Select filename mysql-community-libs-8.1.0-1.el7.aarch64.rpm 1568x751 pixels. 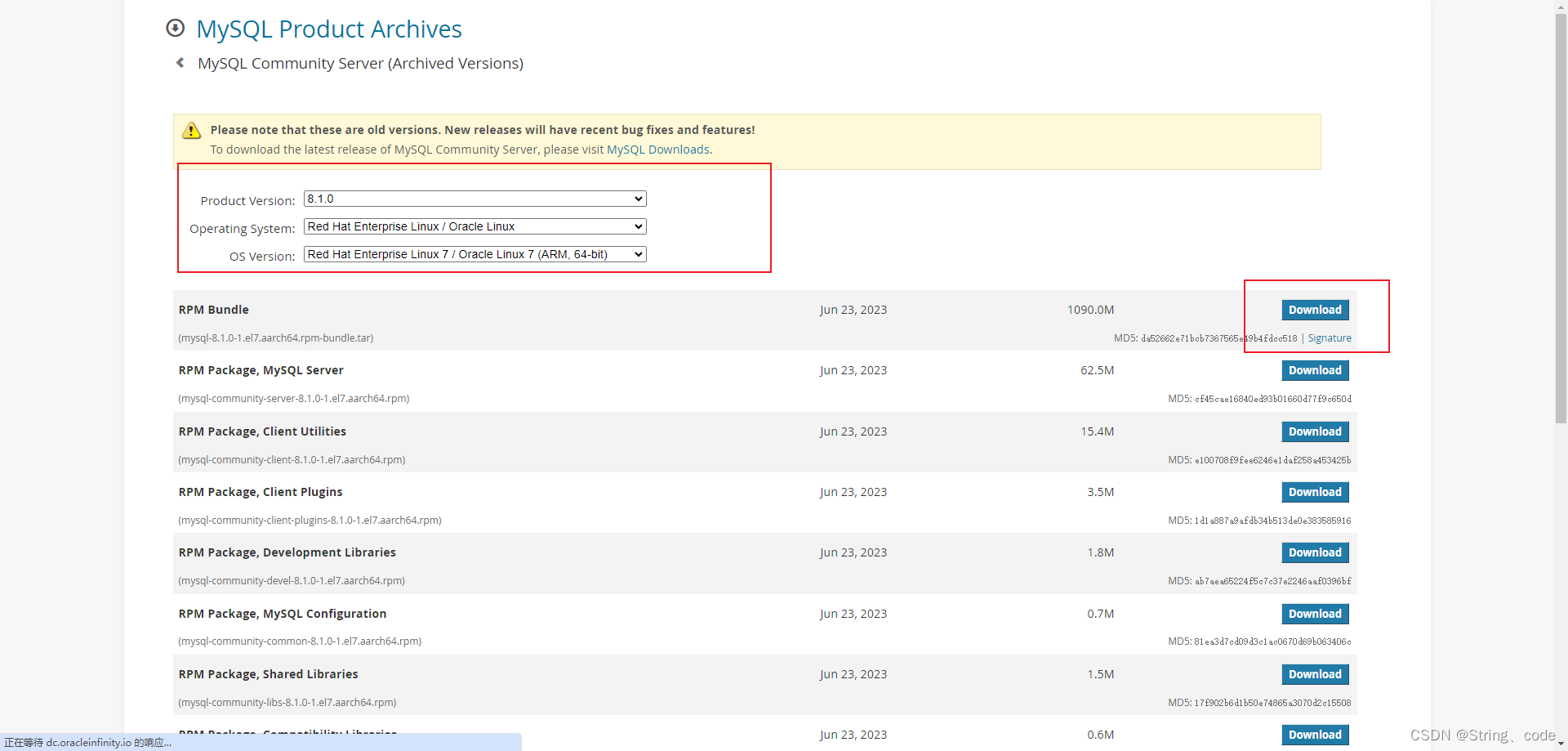tap(287, 703)
